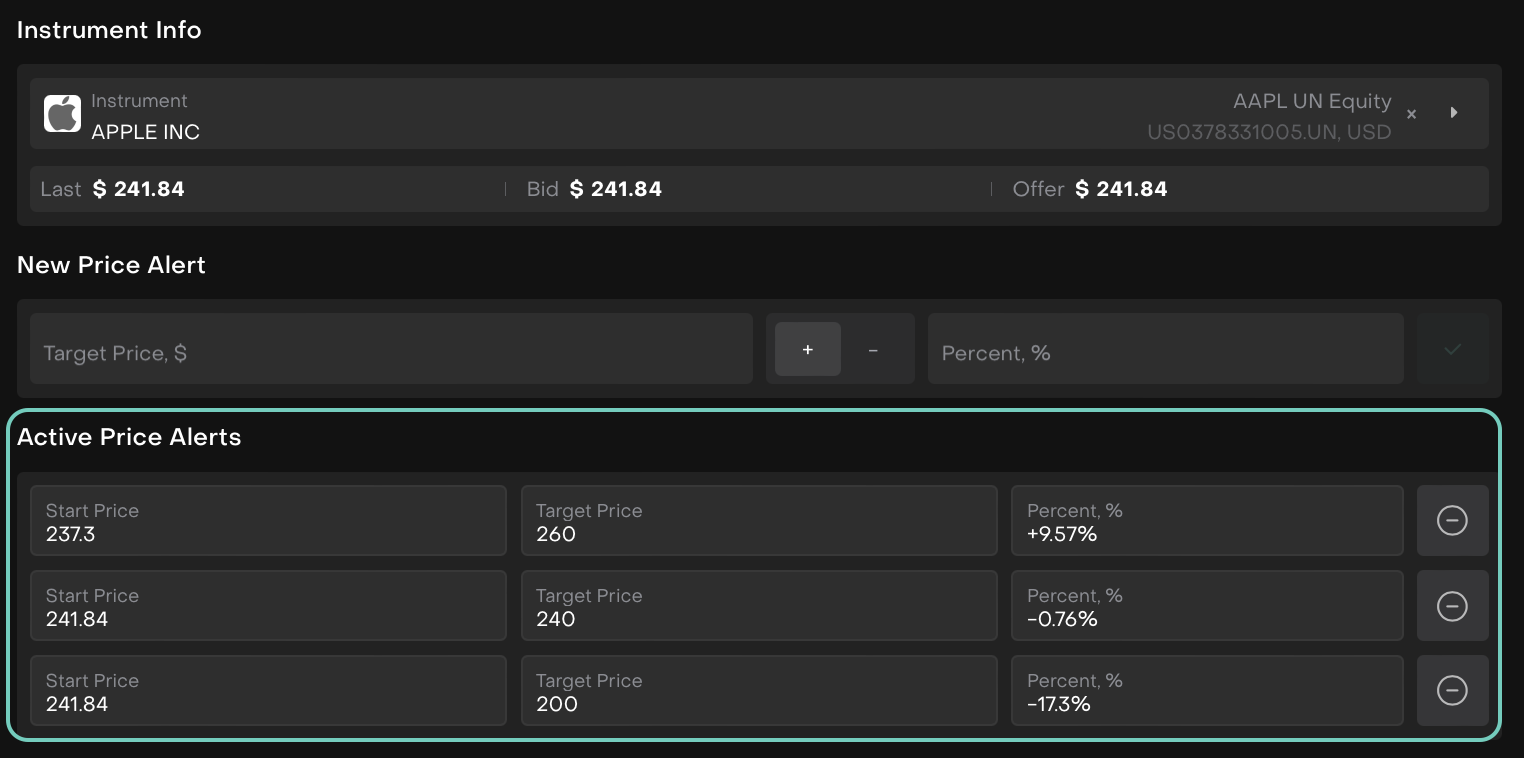Select the minus sign toggle

[x=873, y=349]
